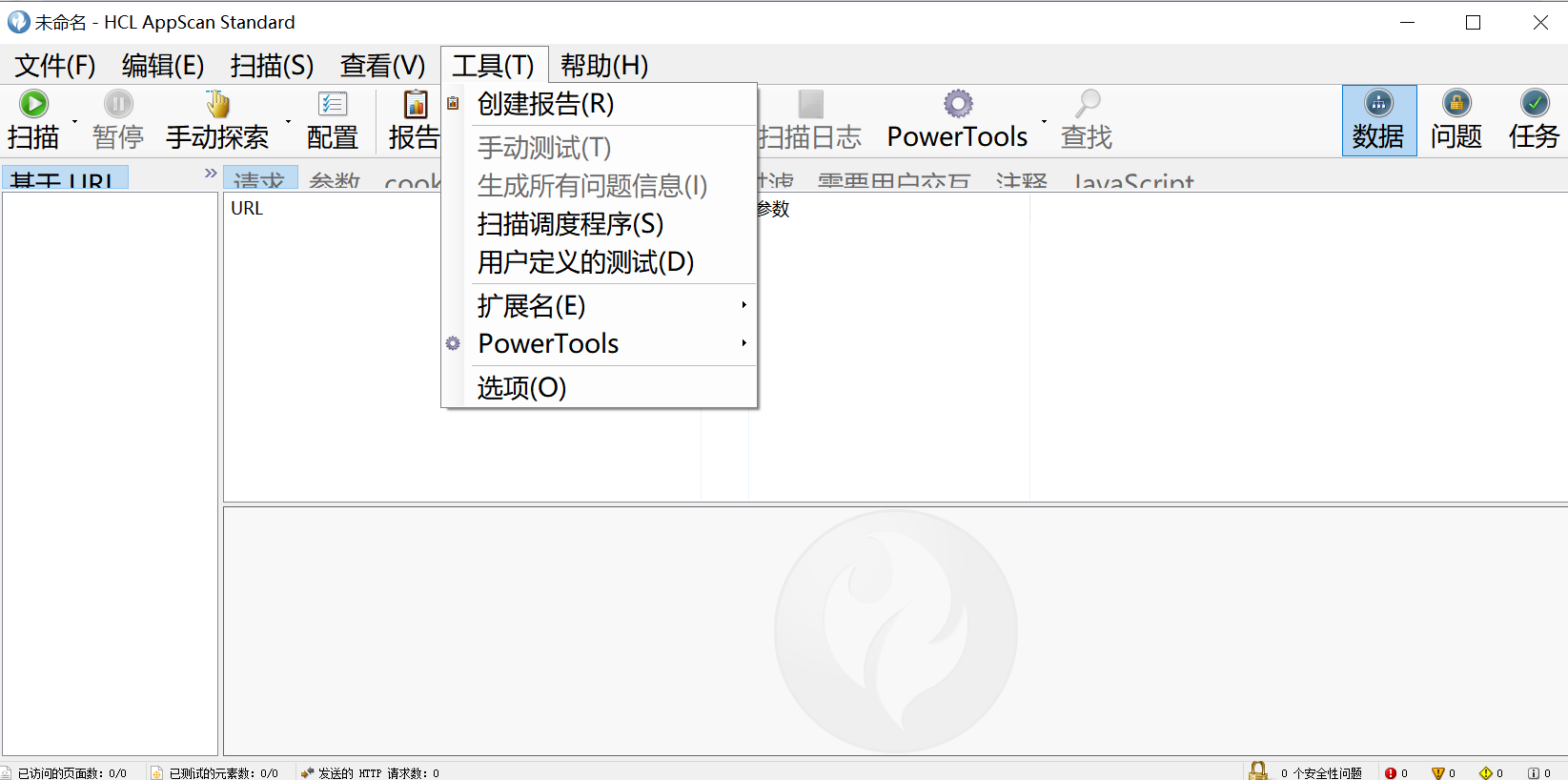Open 选项(O) from Tools menu

(600, 388)
